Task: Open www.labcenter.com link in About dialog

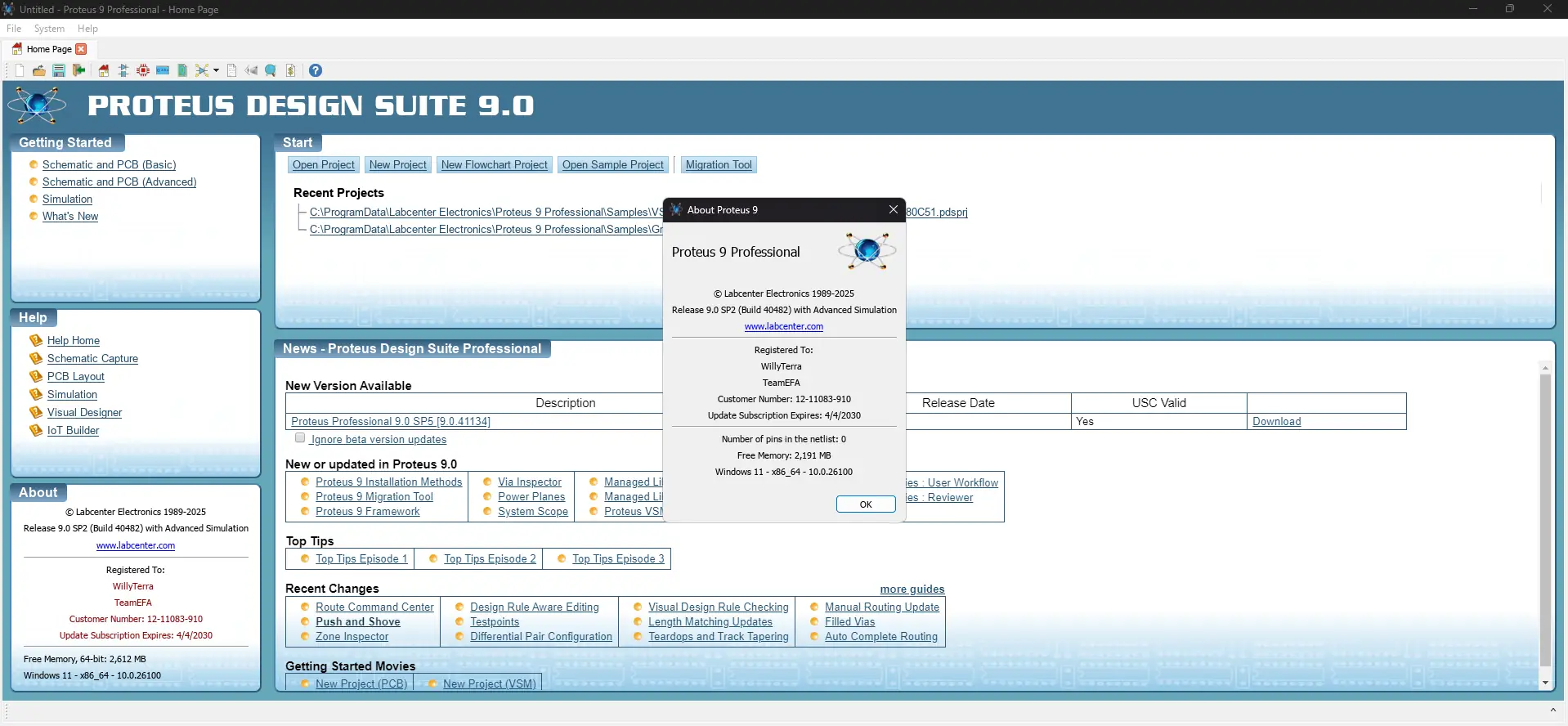Action: (784, 326)
